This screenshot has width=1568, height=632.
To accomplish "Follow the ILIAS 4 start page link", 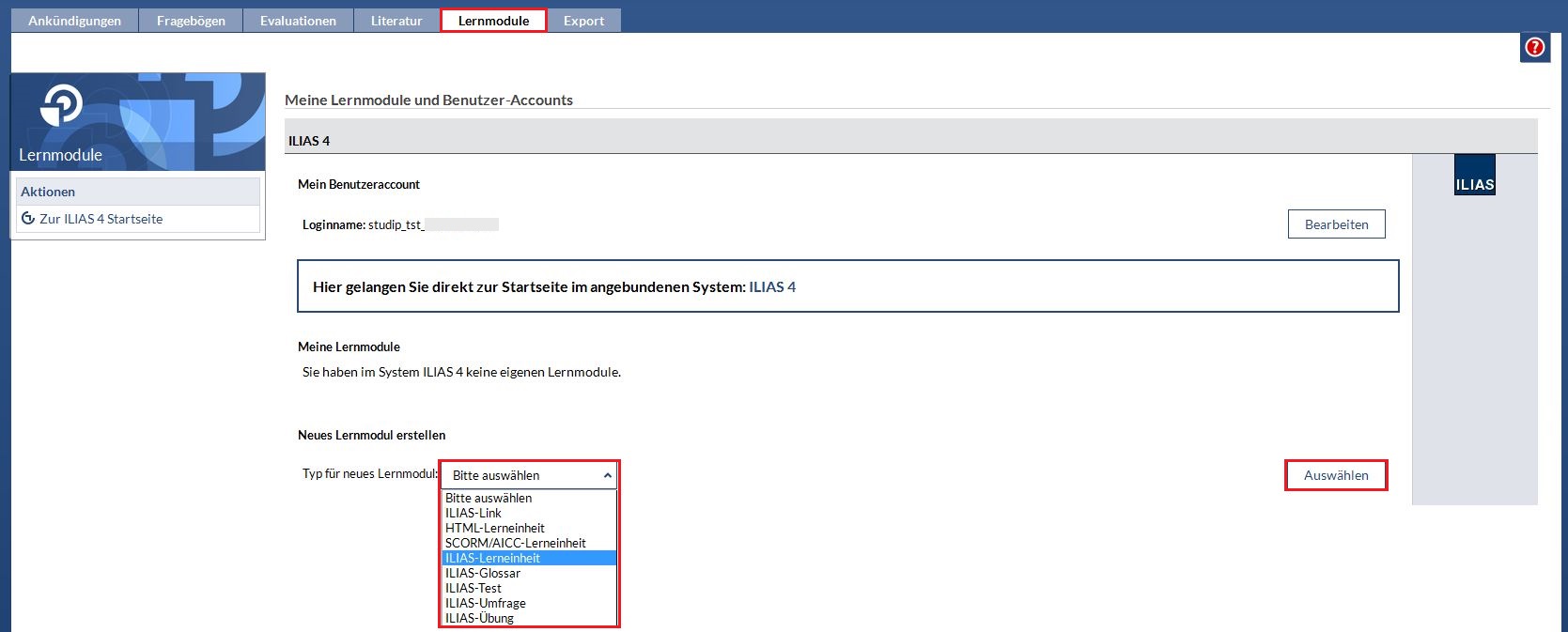I will tap(771, 287).
